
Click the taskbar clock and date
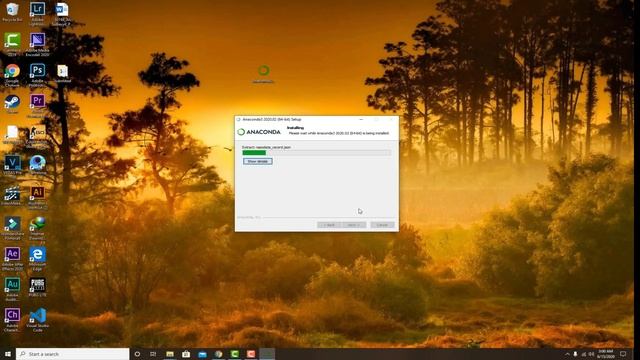click(606, 354)
